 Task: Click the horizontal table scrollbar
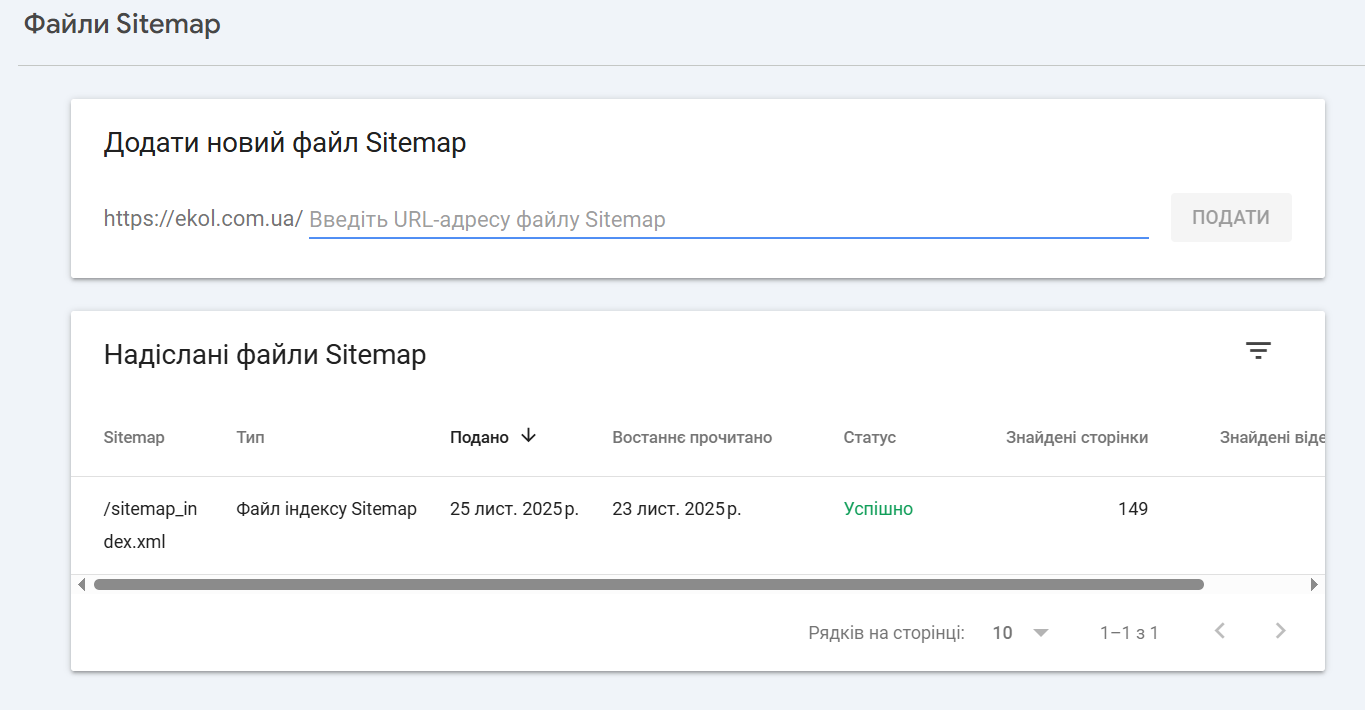(648, 585)
